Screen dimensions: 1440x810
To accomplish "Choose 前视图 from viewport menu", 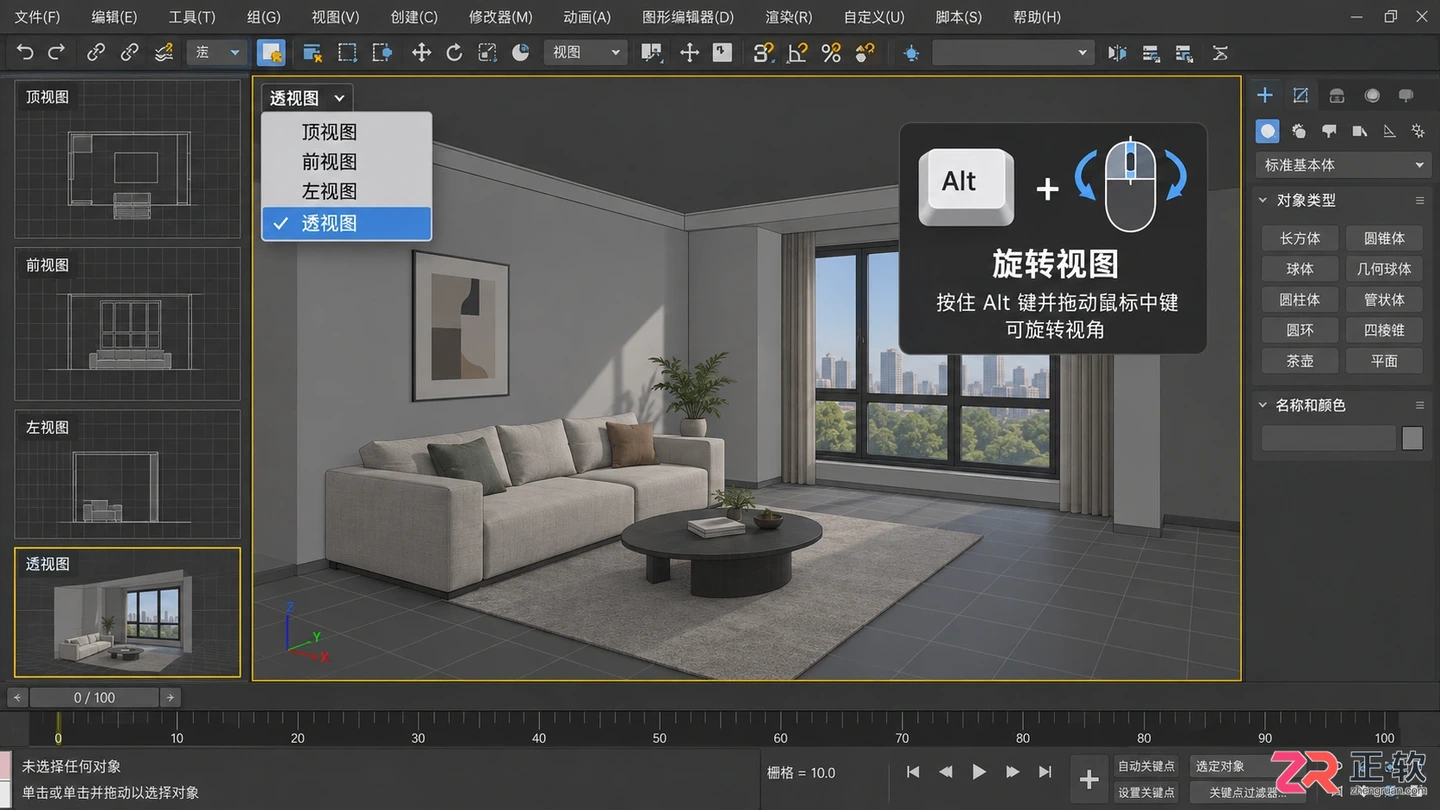I will pos(346,162).
